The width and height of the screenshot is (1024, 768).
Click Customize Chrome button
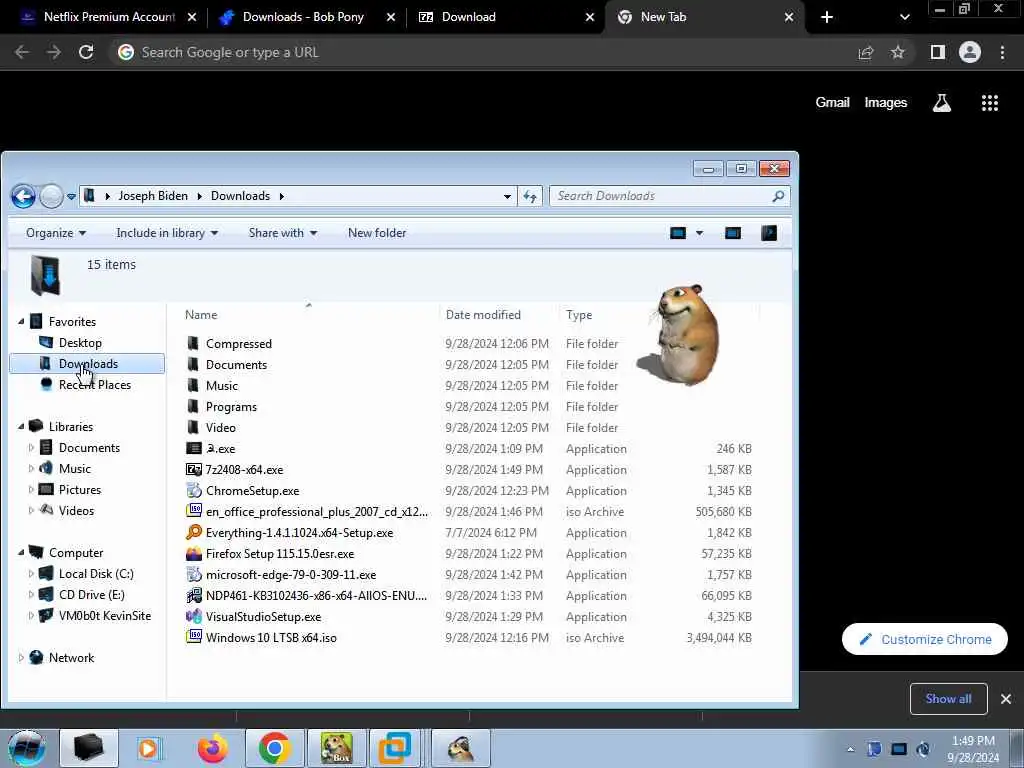pos(925,639)
